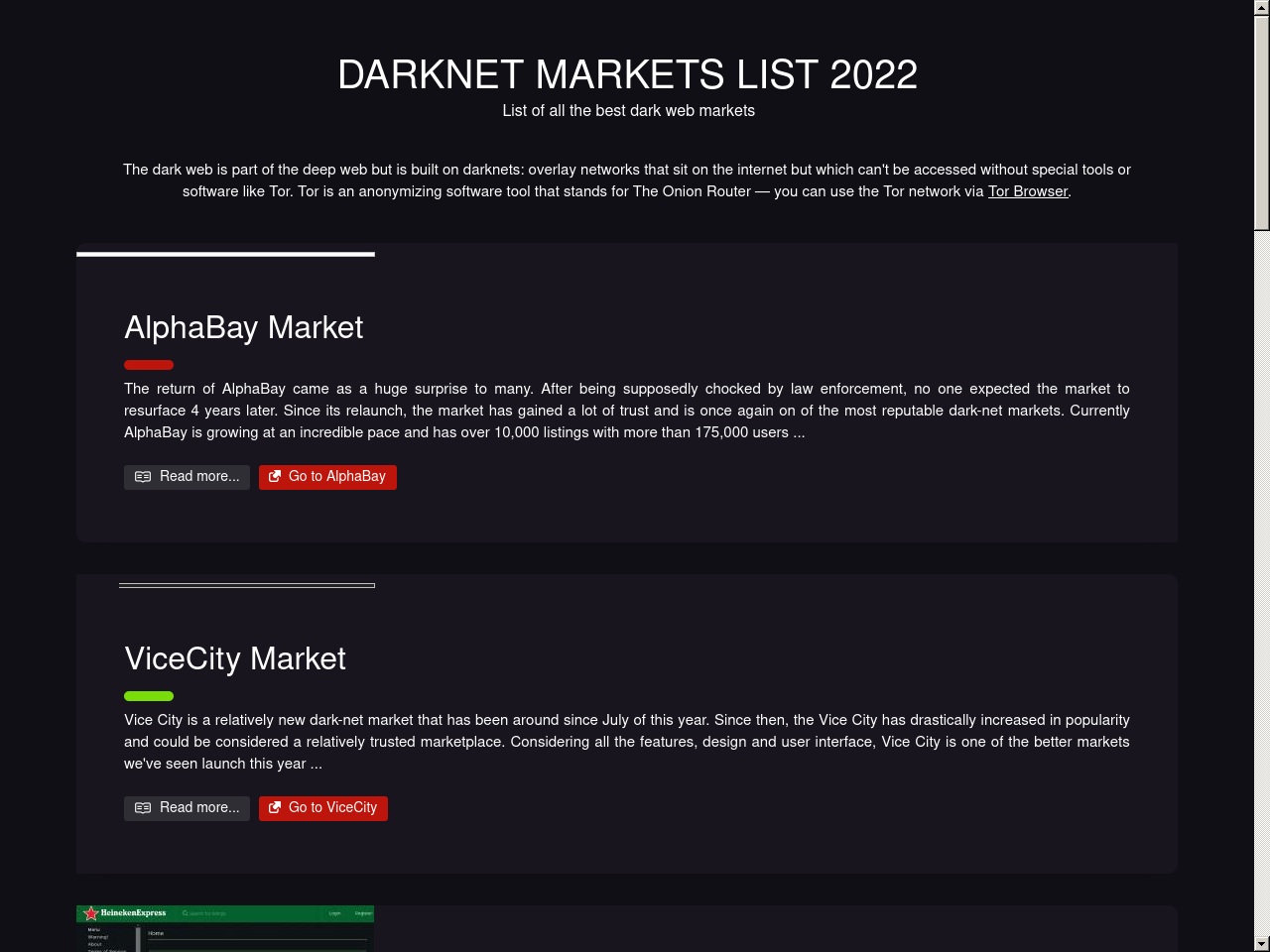The image size is (1270, 952).
Task: Click external link icon in Go to AlphaBay
Action: (x=275, y=477)
